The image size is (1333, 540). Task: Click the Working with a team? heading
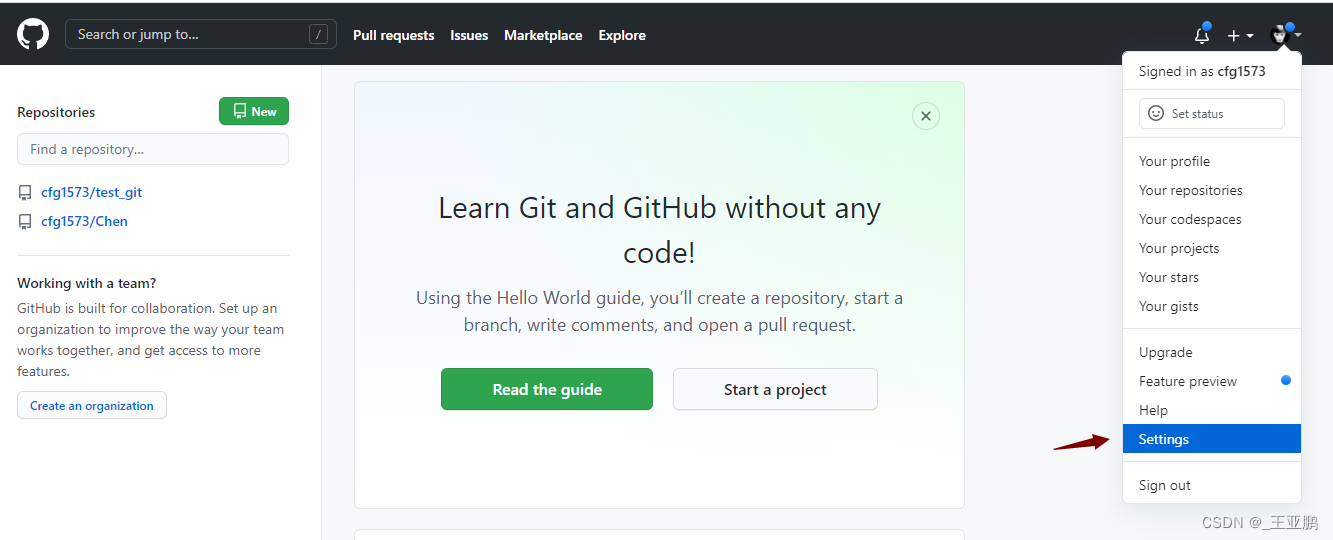pyautogui.click(x=87, y=283)
